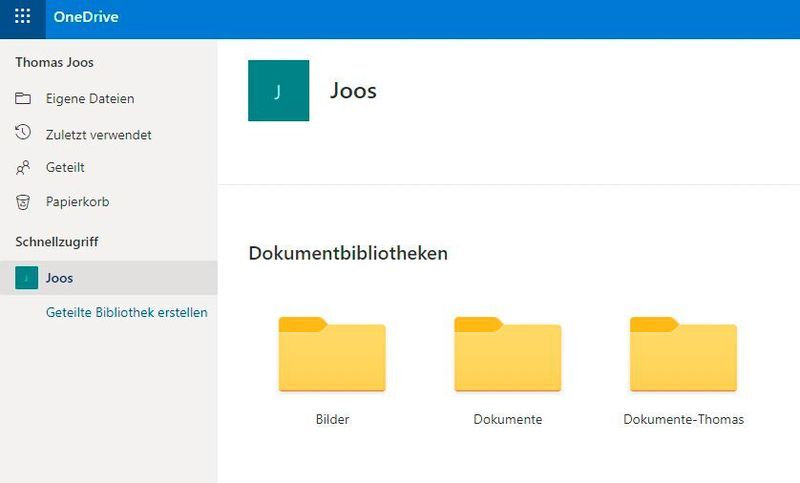Open the Bilder folder icon
Viewport: 800px width, 483px height.
pos(332,354)
